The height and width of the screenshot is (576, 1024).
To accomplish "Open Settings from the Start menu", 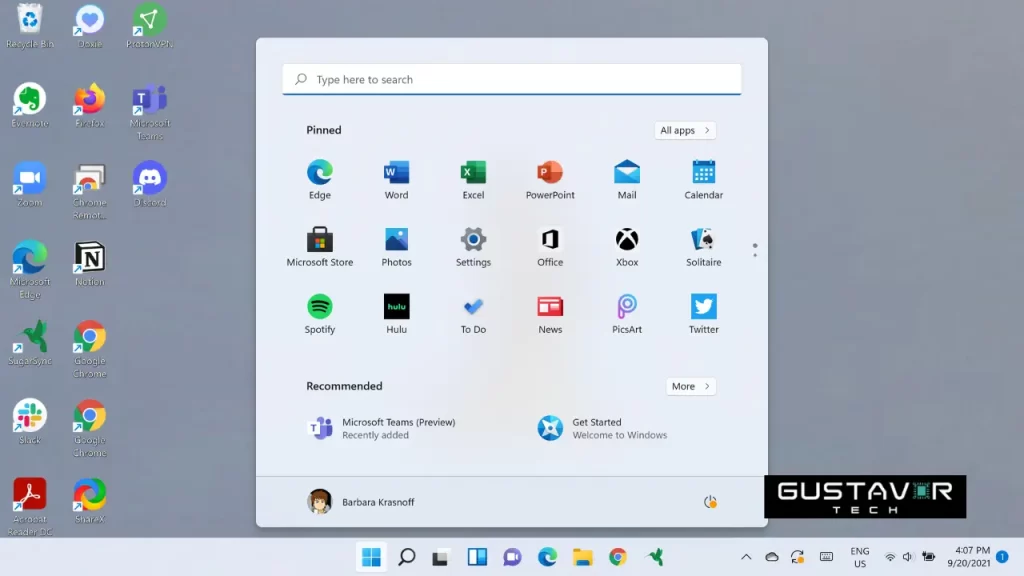I will coord(473,247).
